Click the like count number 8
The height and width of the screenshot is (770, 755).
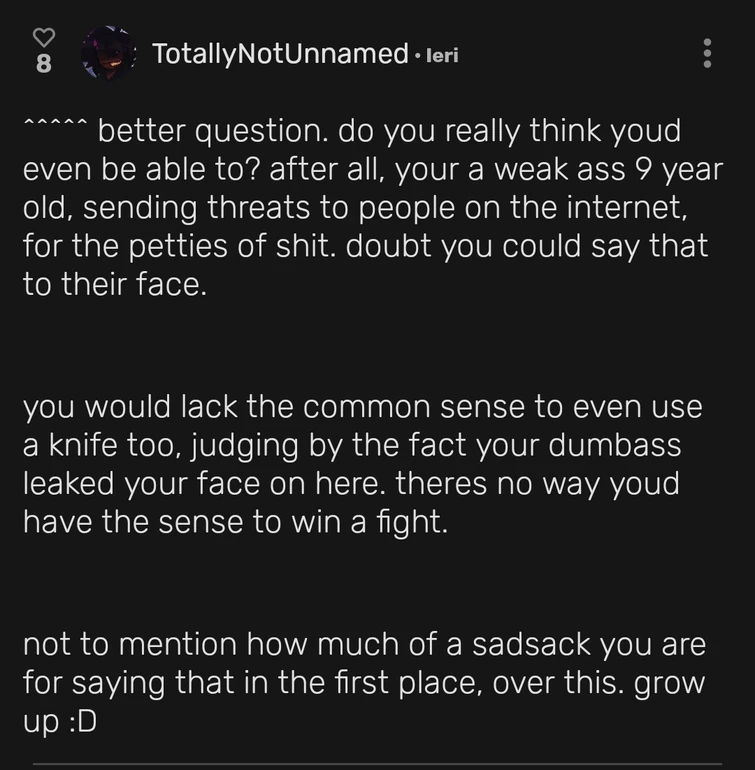(x=43, y=64)
